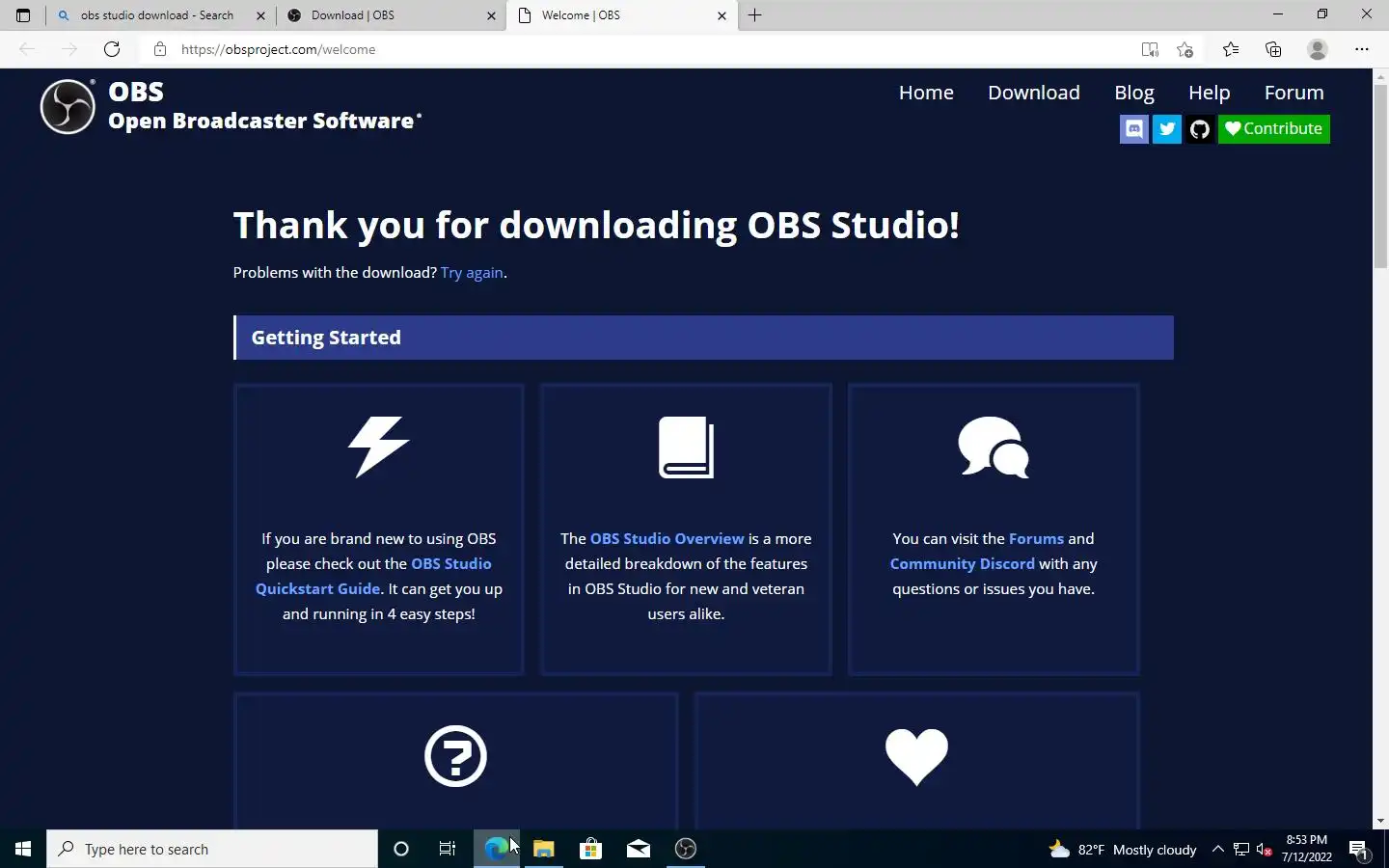1389x868 pixels.
Task: Switch to 'obs studio download - Search' tab
Action: coord(157,15)
